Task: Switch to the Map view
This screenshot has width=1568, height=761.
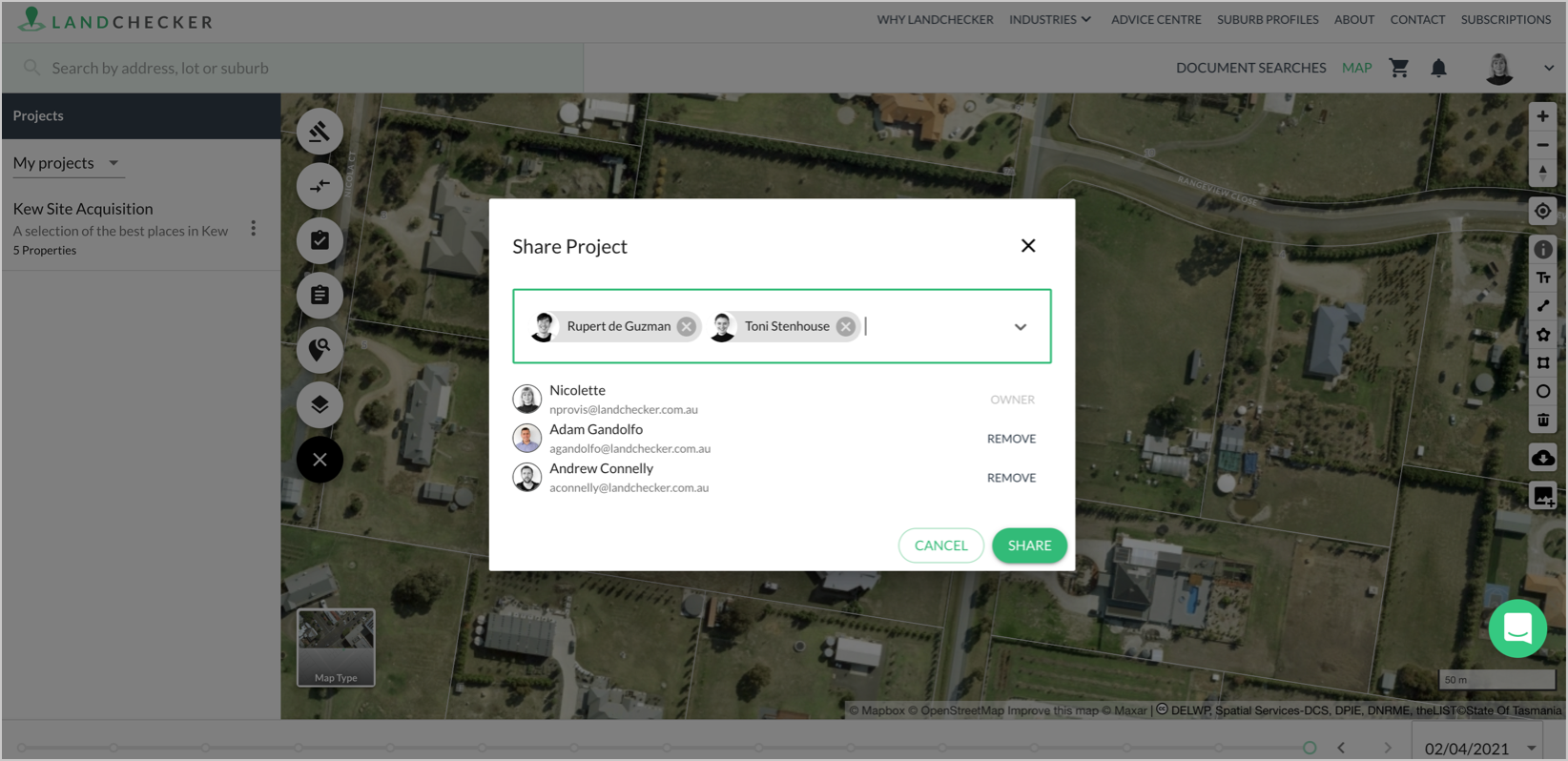Action: coord(1356,68)
